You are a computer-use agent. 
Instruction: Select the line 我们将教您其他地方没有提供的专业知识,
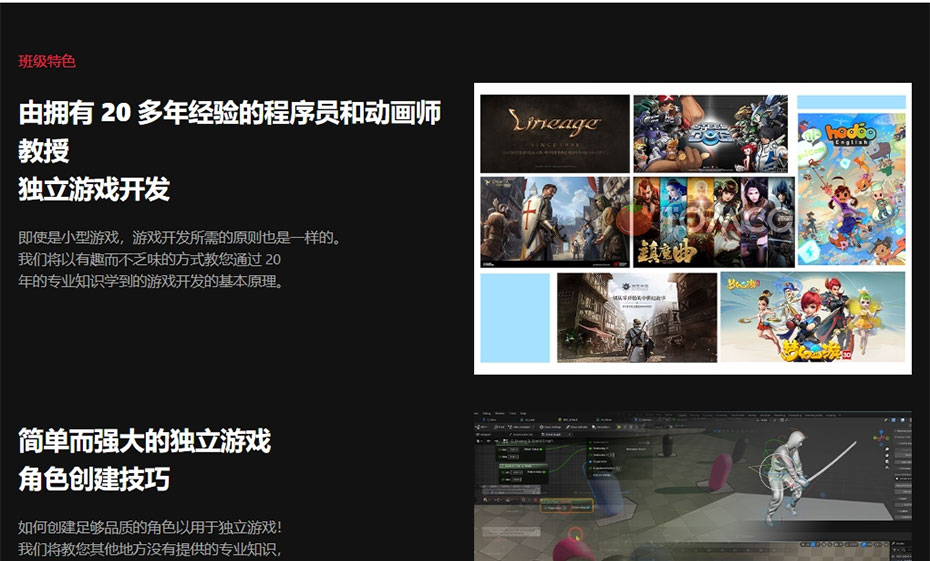tap(150, 549)
